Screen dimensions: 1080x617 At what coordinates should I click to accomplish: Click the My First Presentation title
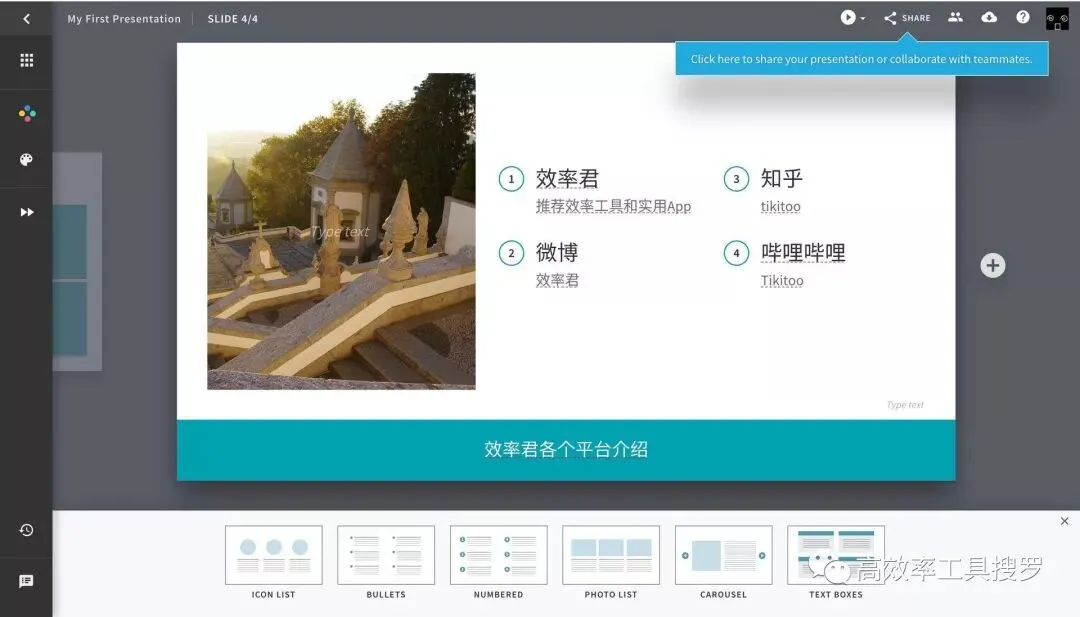(x=124, y=19)
